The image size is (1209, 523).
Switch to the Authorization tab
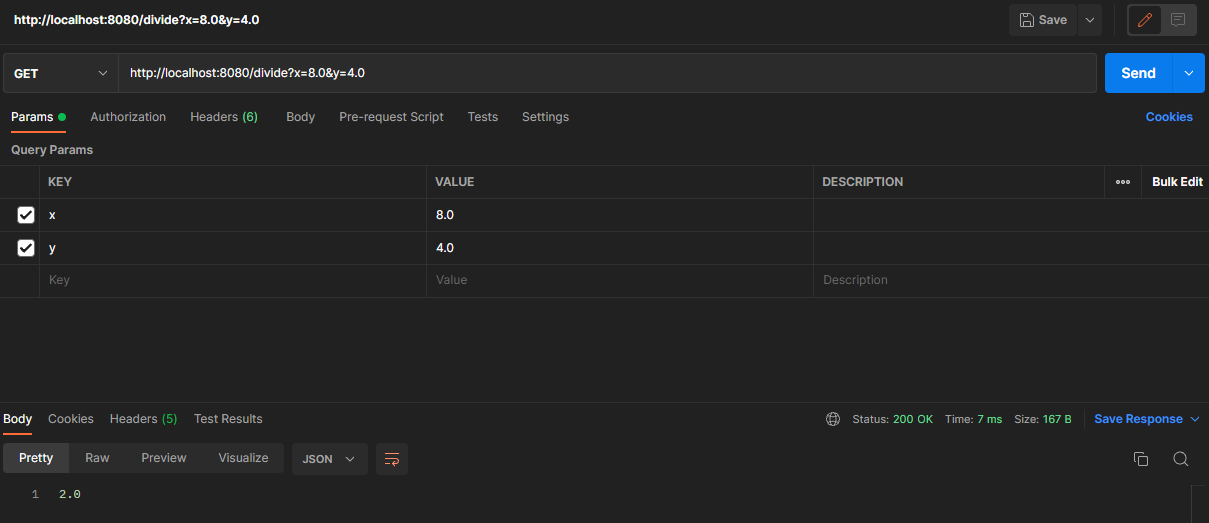(128, 117)
